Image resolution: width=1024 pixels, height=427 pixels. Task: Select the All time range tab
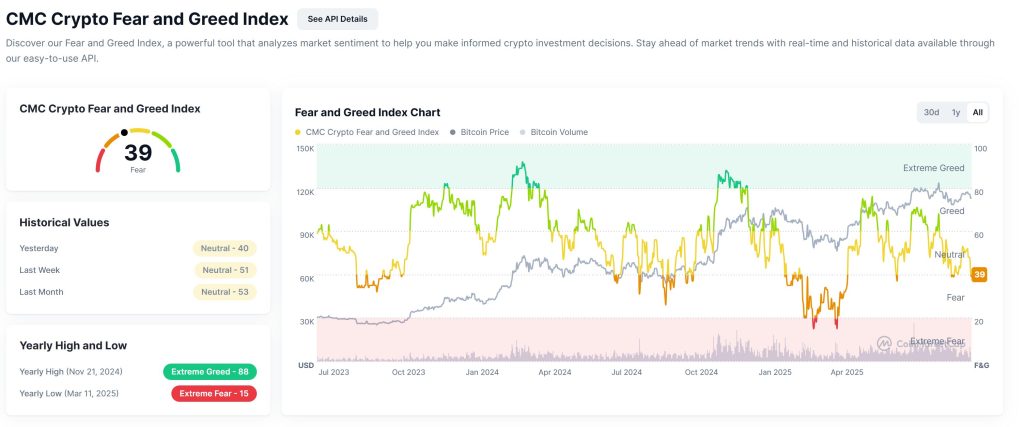(x=978, y=112)
